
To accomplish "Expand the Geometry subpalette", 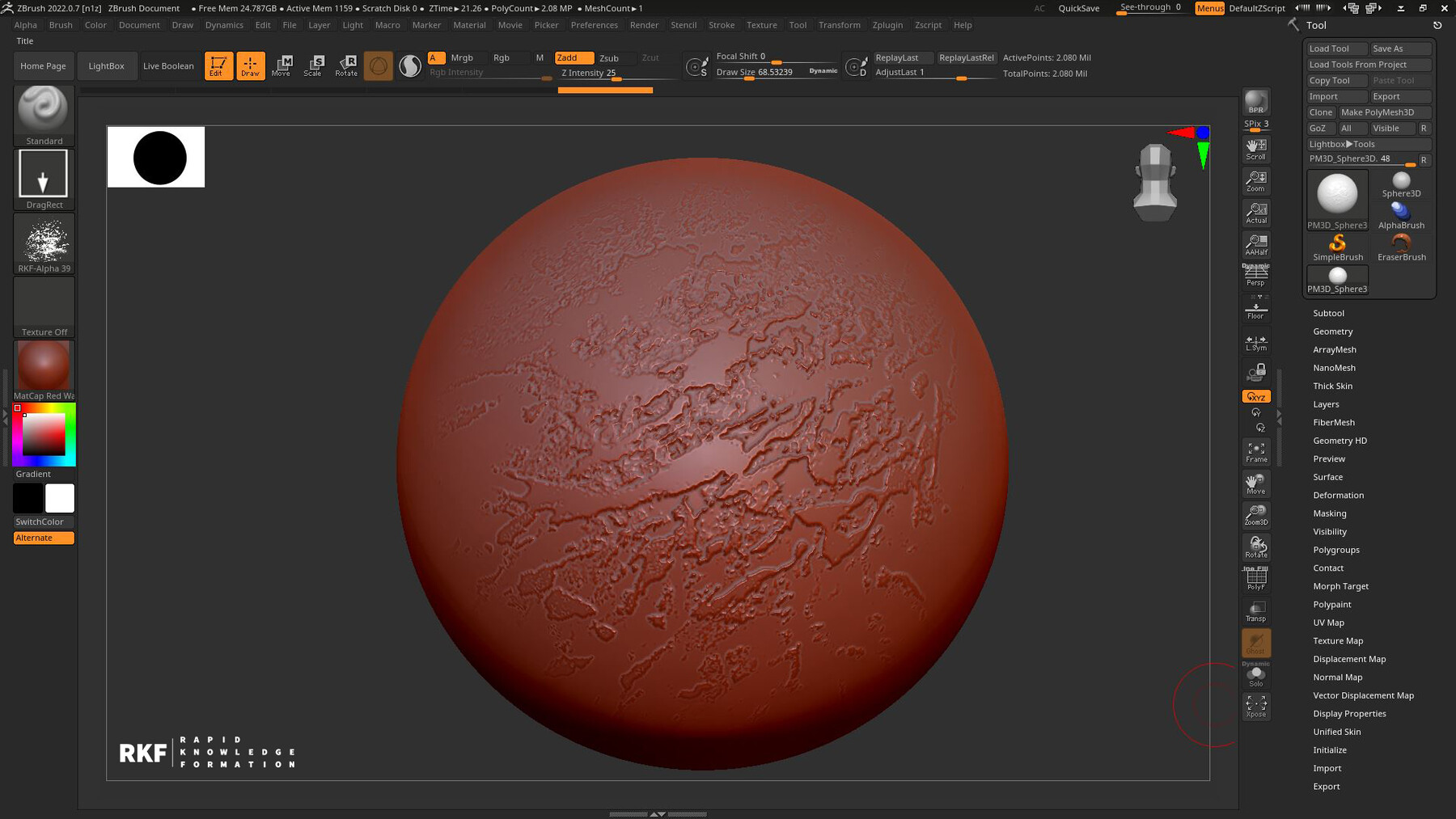I will pos(1332,331).
